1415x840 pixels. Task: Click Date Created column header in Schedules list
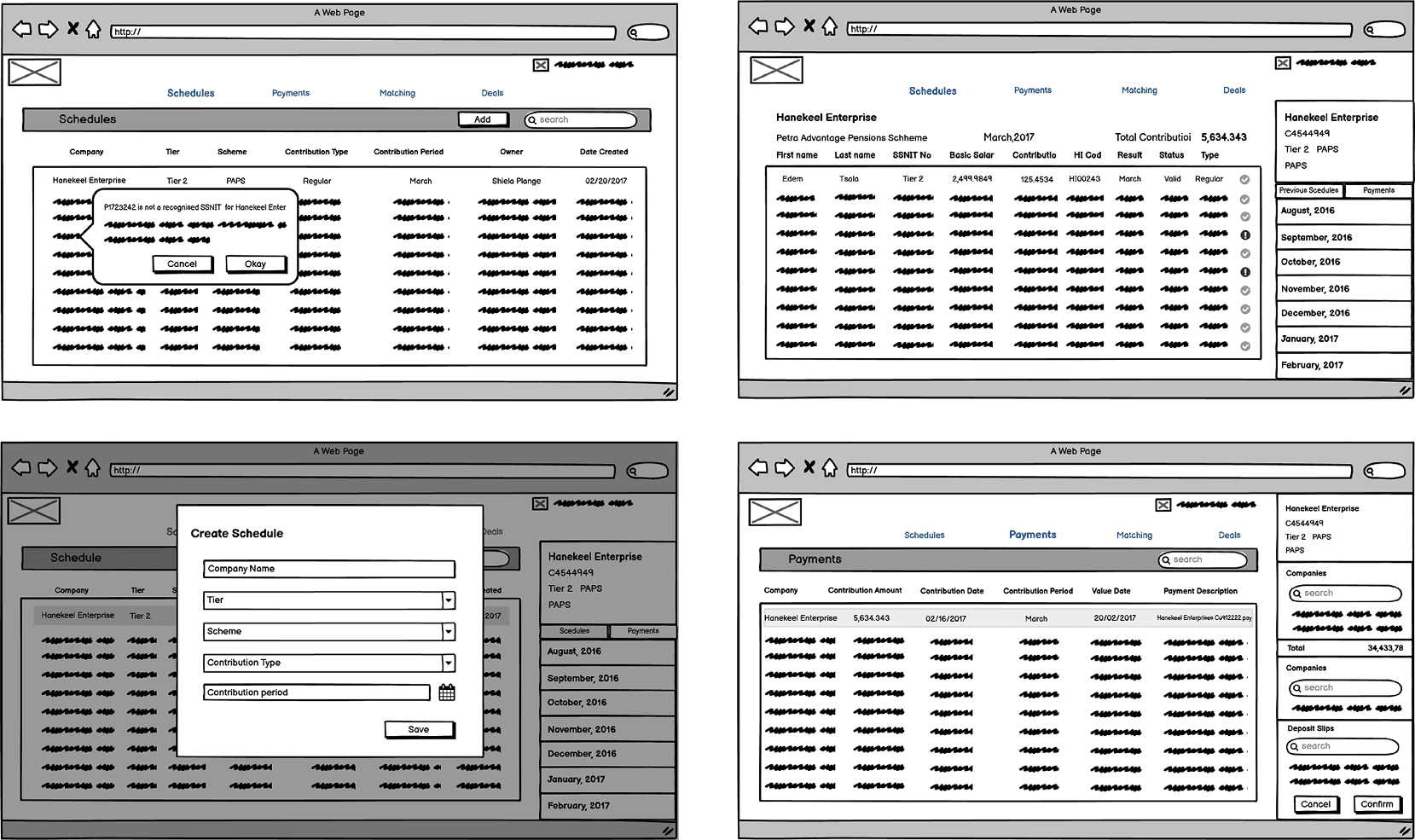click(604, 152)
